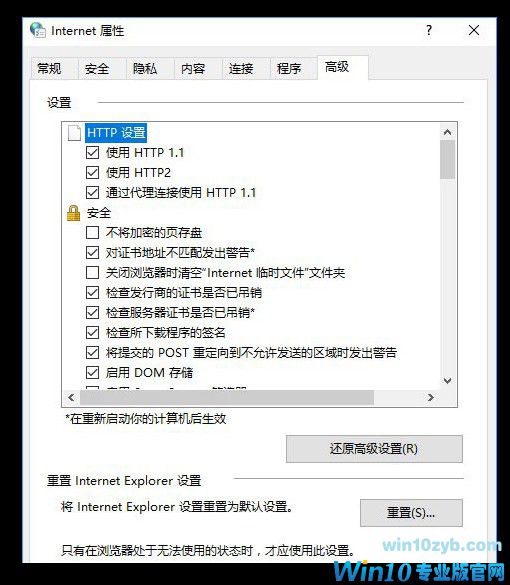Click the 重置(S)... button

(x=411, y=513)
